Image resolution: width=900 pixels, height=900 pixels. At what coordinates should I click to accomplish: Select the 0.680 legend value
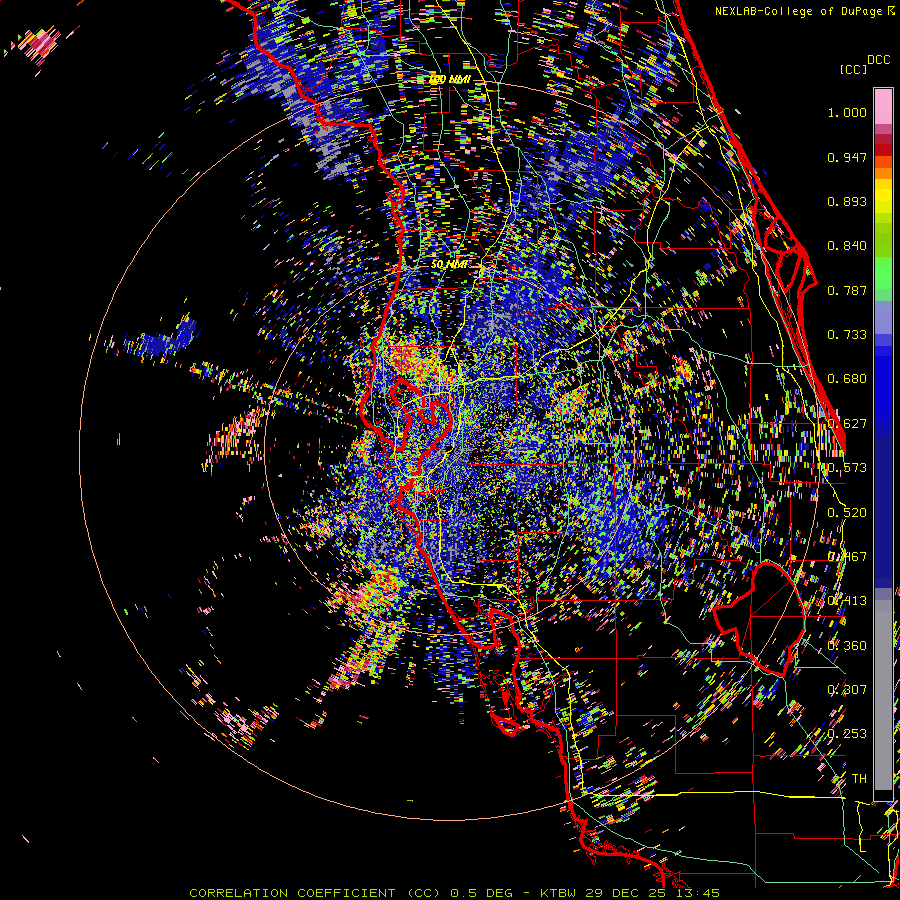[847, 379]
